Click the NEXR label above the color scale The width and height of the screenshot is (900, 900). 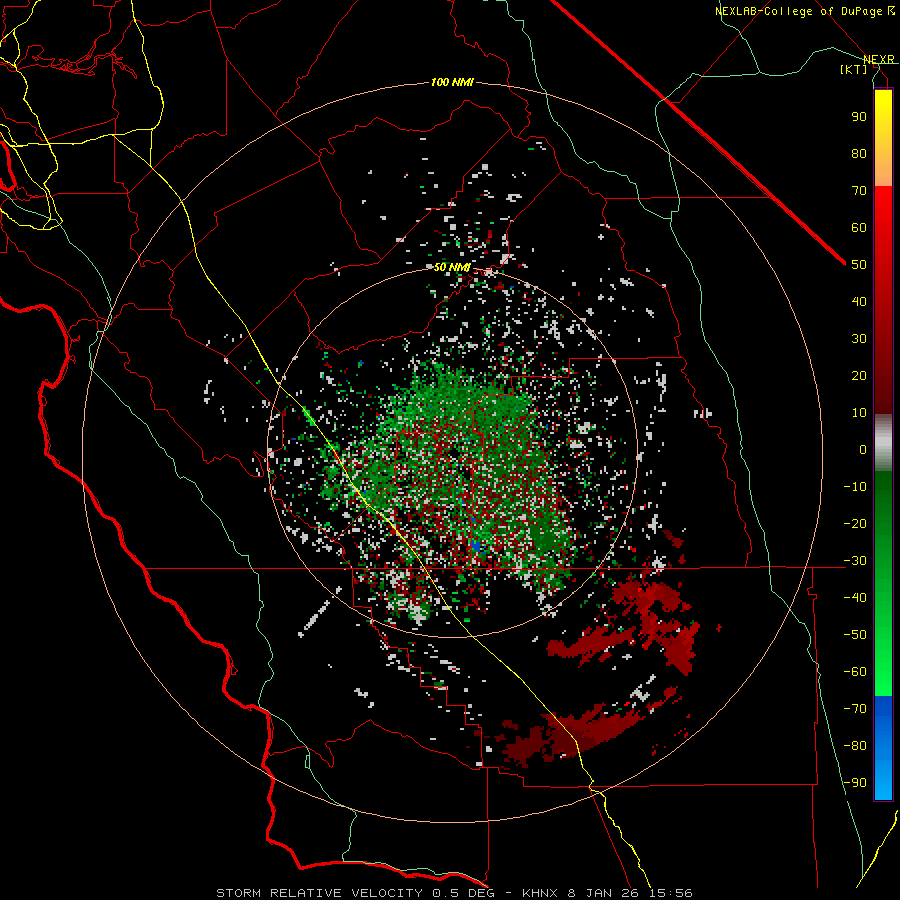879,59
